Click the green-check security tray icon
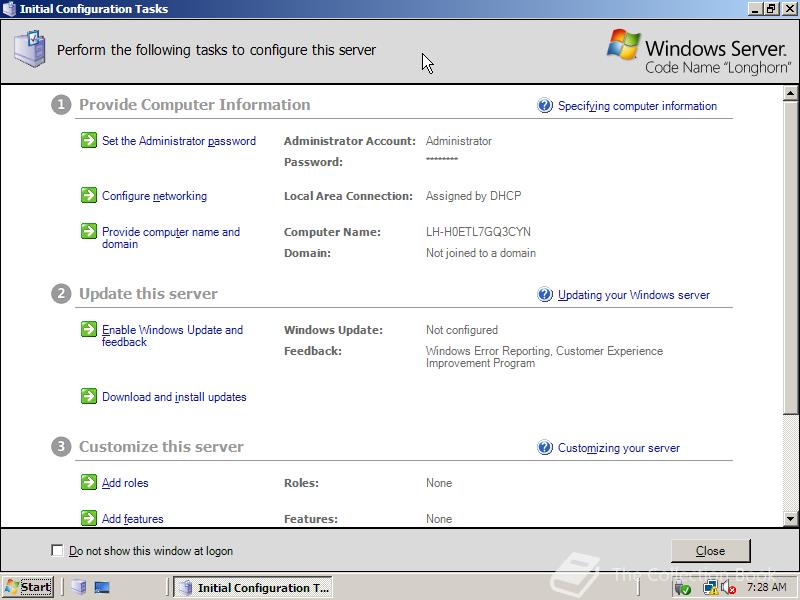 pos(683,588)
